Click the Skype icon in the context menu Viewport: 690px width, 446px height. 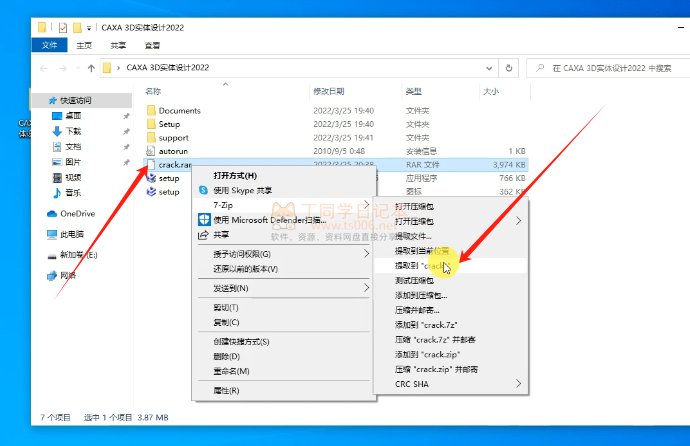pos(203,190)
